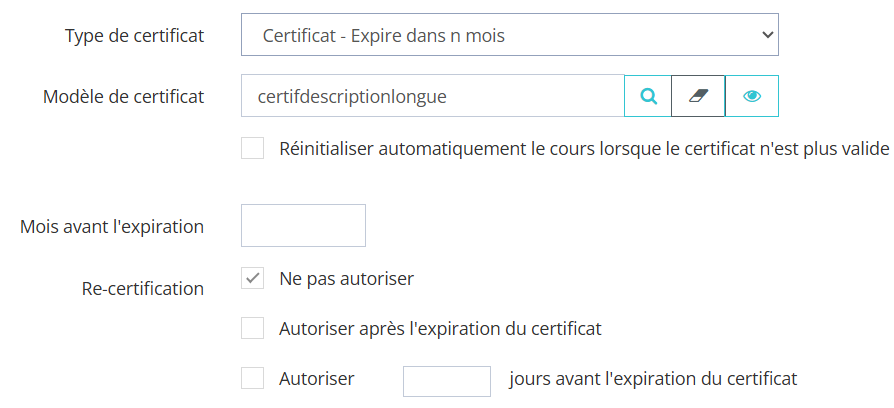This screenshot has width=894, height=408.
Task: Click the "Type de certificat" field label
Action: point(134,36)
